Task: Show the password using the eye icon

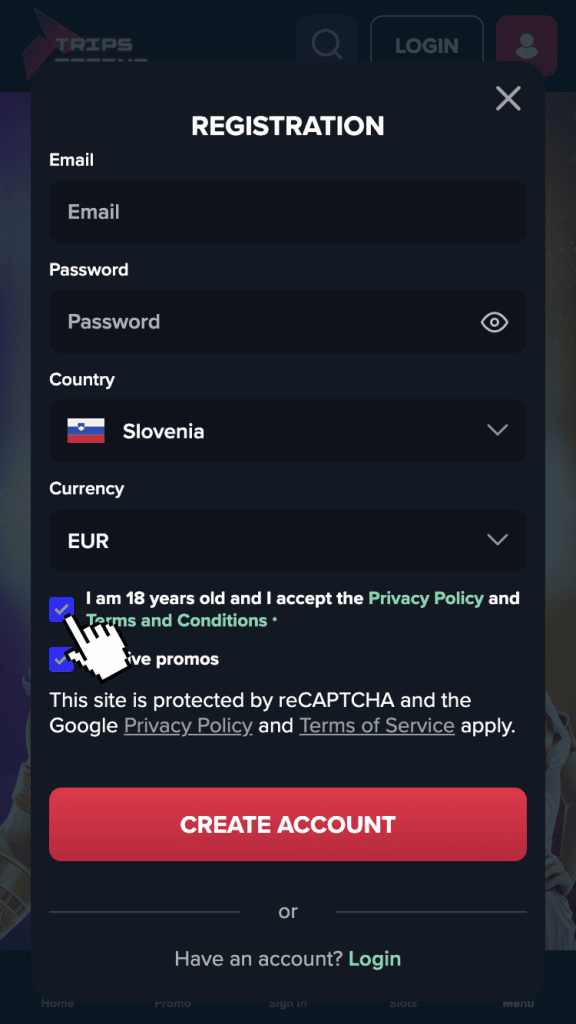Action: coord(494,322)
